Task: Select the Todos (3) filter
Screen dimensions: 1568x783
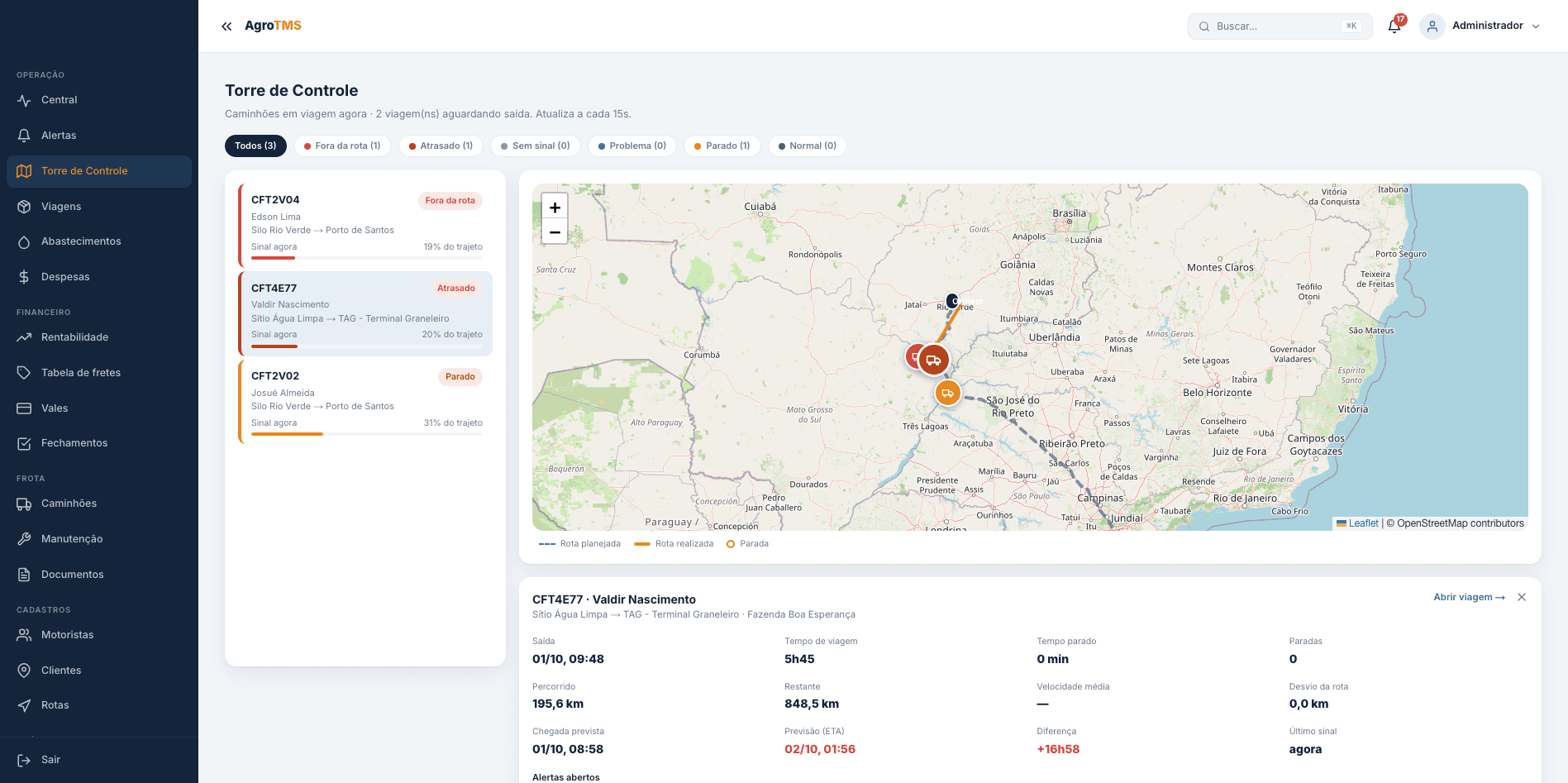Action: point(255,146)
